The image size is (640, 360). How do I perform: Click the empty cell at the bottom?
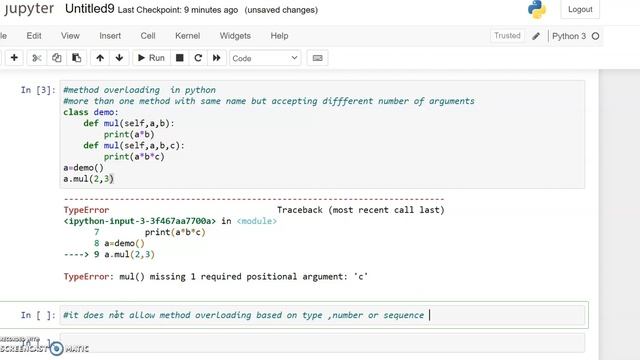pos(322,343)
